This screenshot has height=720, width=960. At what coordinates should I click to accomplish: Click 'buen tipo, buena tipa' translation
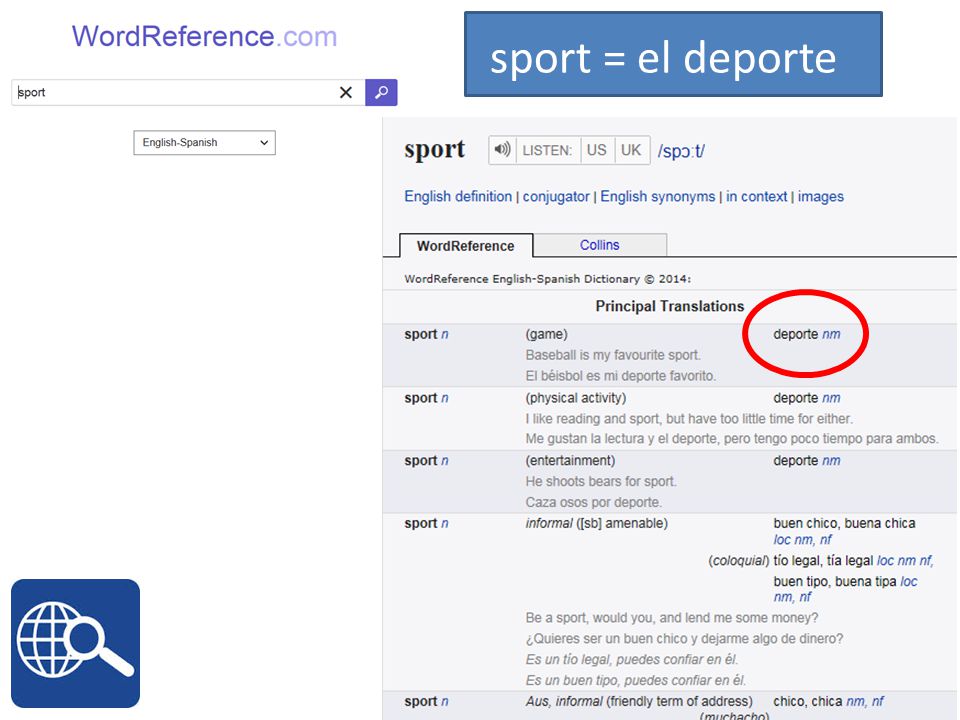834,582
